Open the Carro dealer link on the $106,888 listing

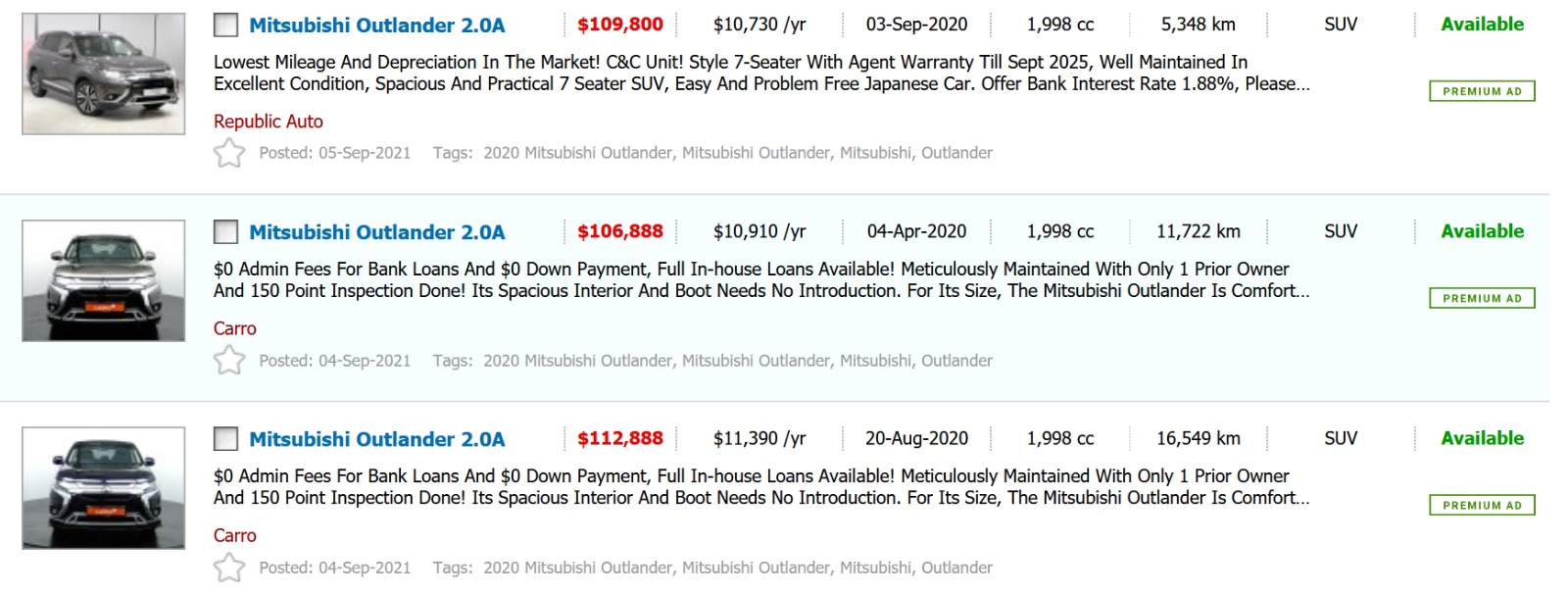pos(234,328)
